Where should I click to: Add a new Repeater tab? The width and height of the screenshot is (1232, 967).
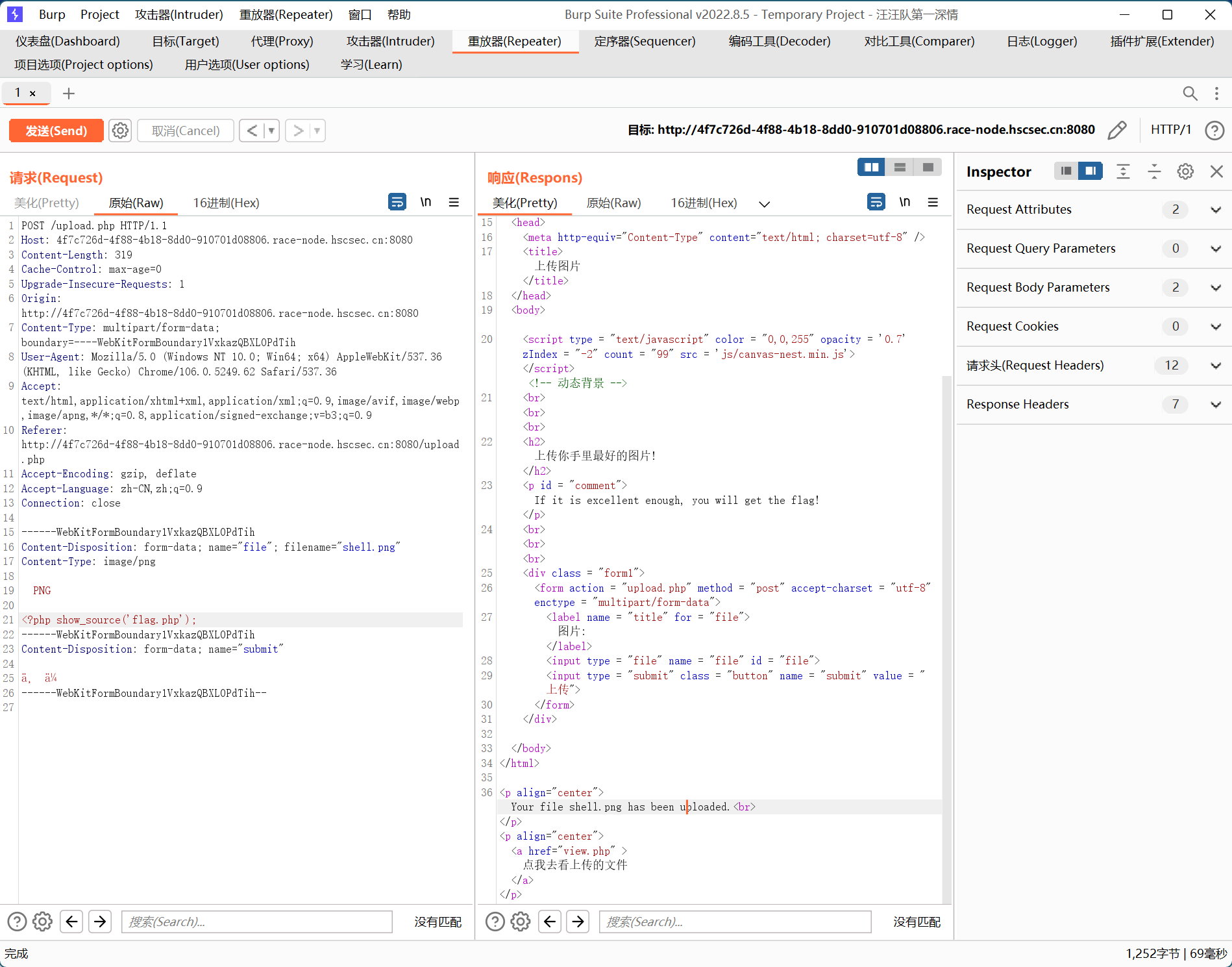[x=69, y=94]
